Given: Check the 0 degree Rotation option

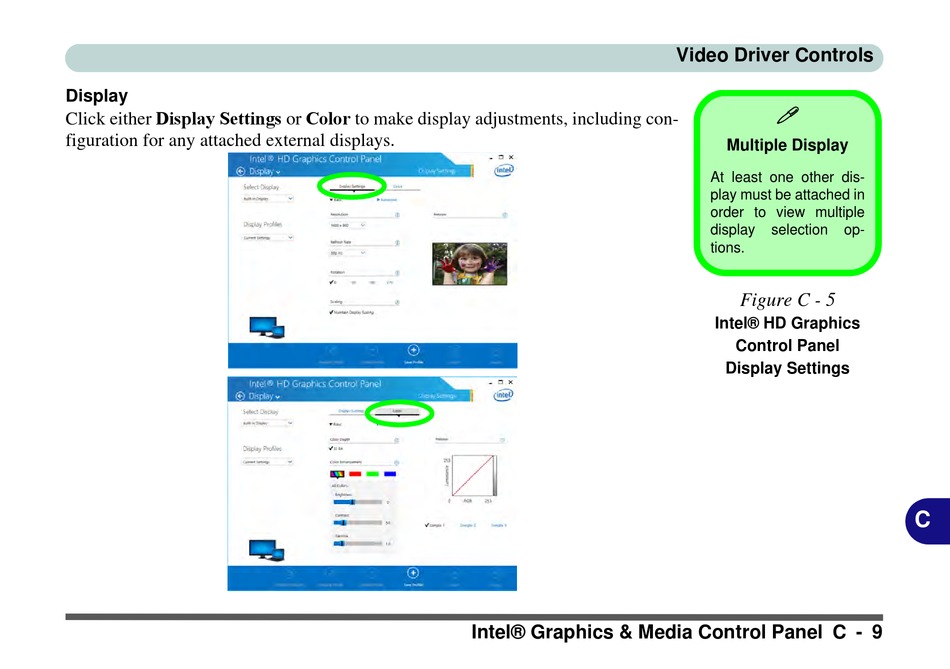Looking at the screenshot, I should [333, 283].
